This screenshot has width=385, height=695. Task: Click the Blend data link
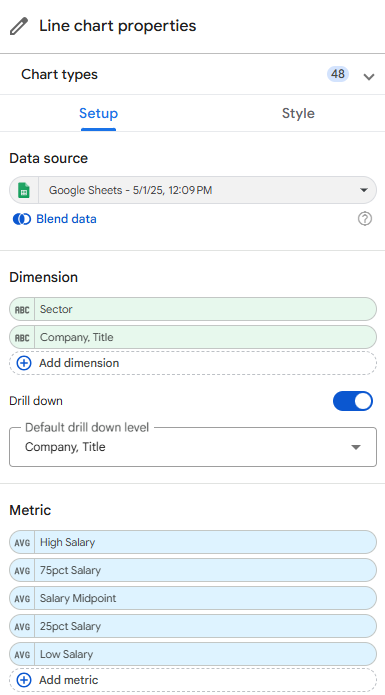coord(66,219)
